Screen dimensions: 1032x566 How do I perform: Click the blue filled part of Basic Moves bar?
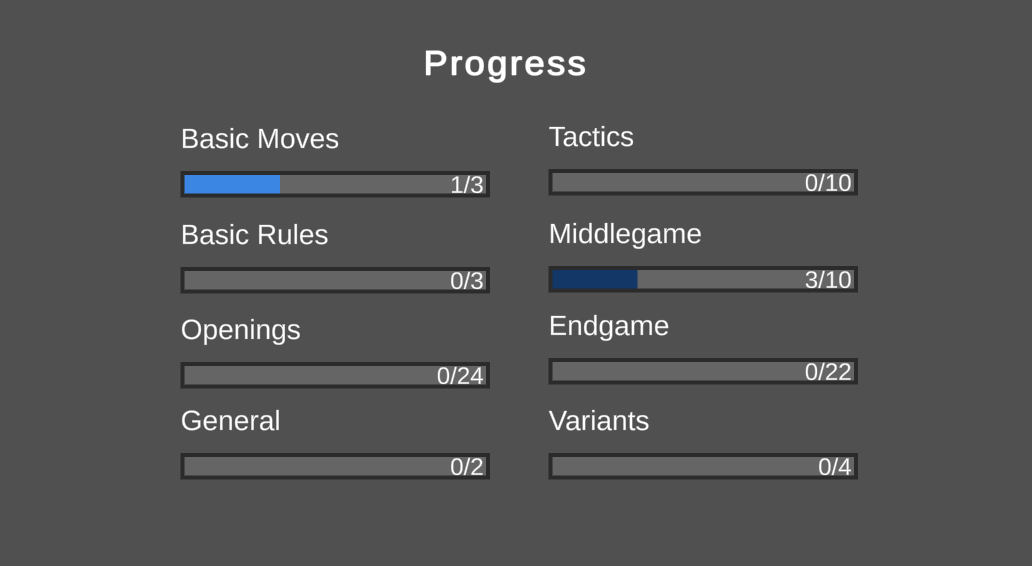(x=232, y=184)
